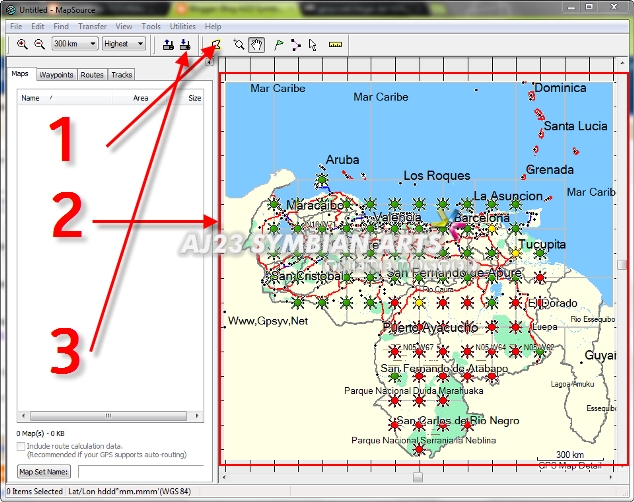Click the maps list horizontal scrollbar thumb

(108, 416)
